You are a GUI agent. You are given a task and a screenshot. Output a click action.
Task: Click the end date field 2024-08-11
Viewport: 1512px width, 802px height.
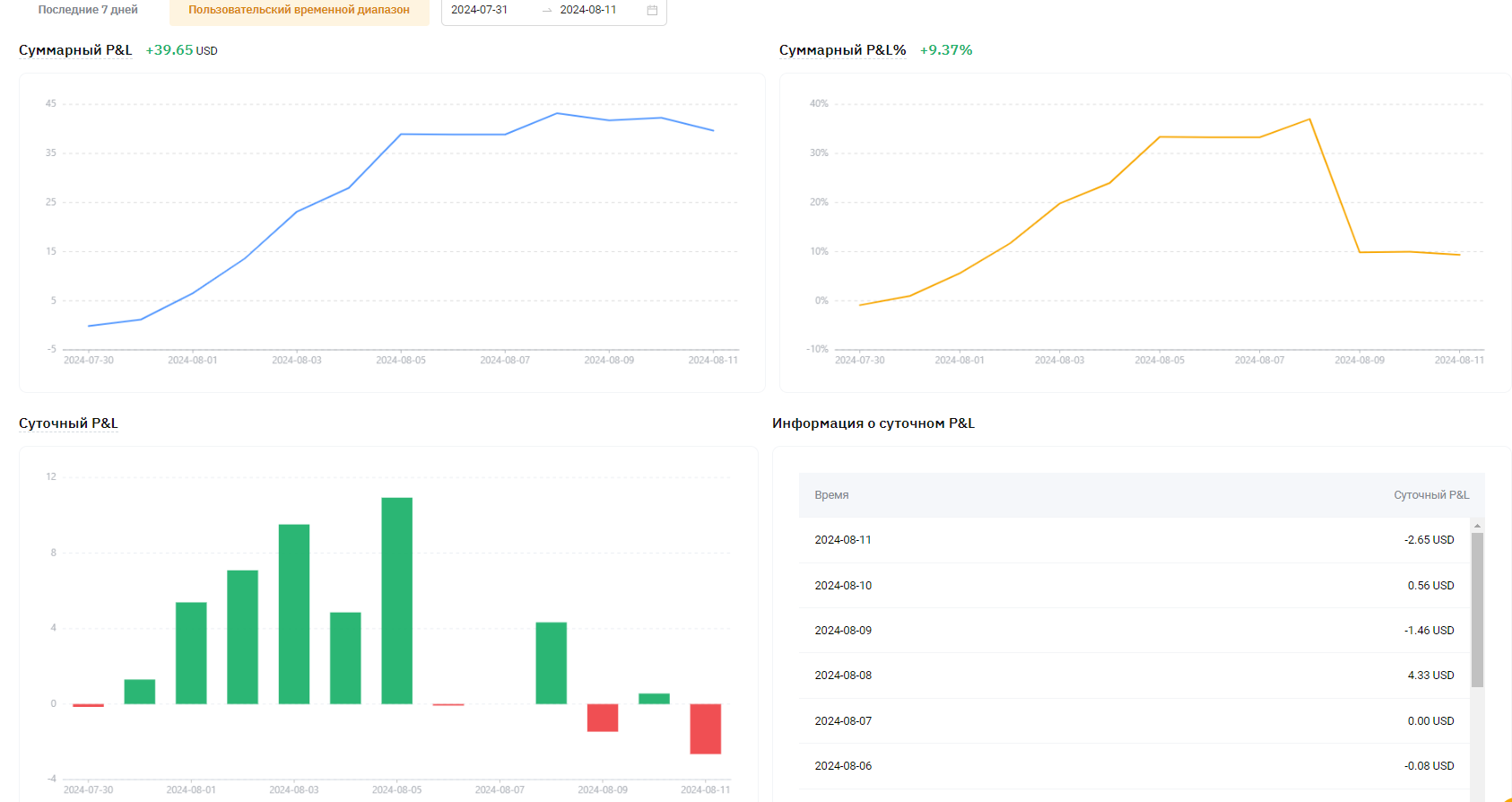[x=588, y=10]
